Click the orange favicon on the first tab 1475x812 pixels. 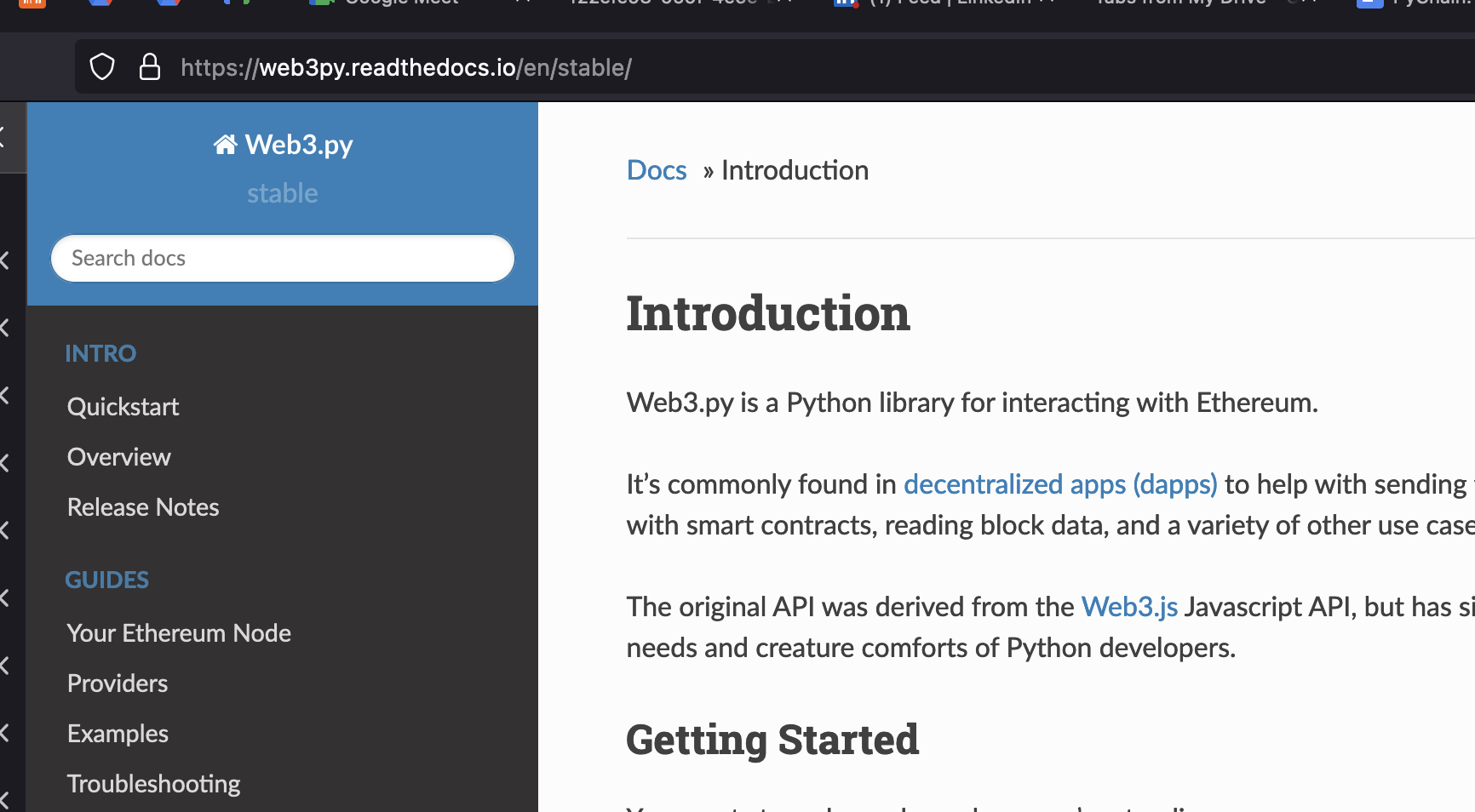32,3
